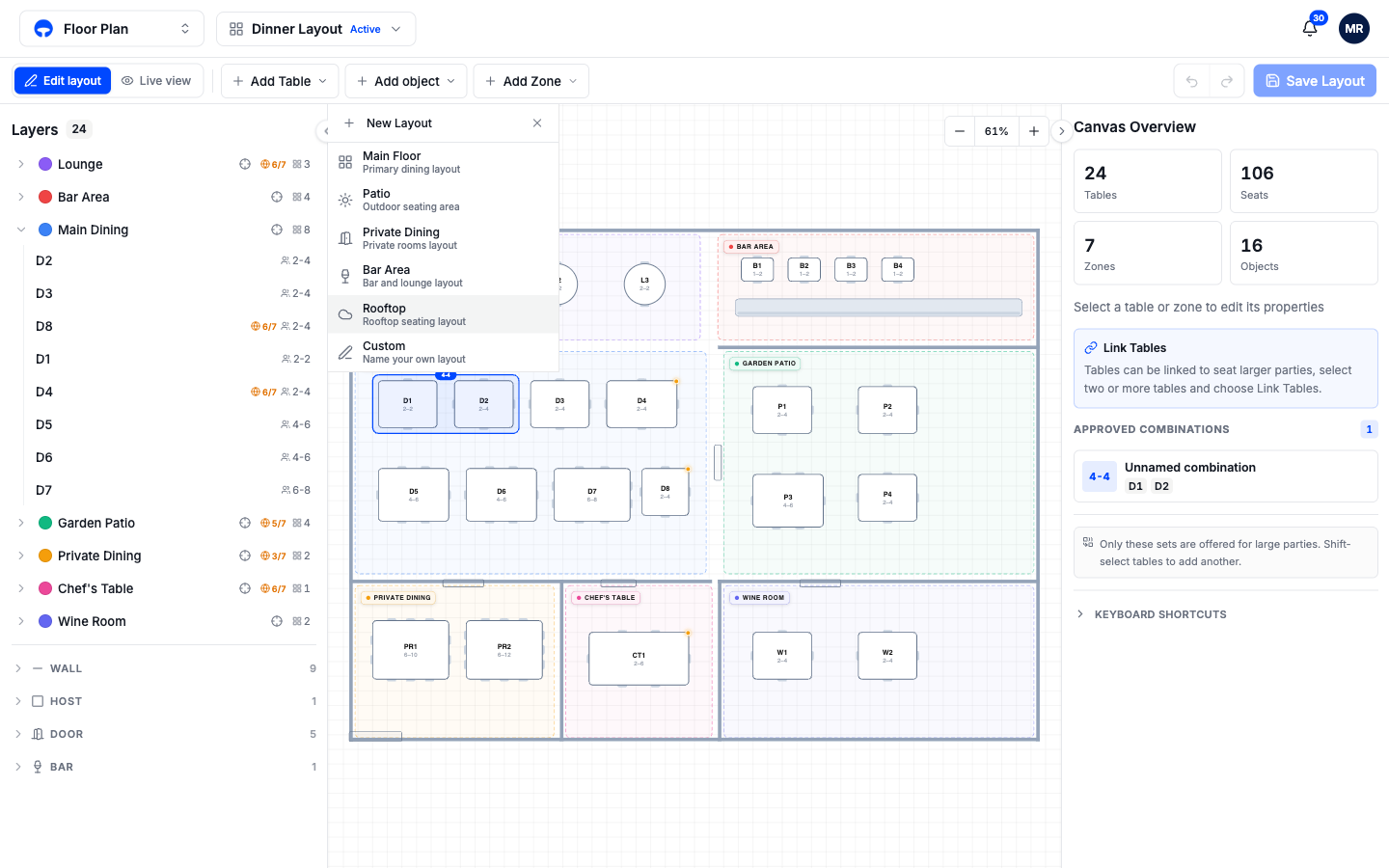Click the Rooftop cloud icon
Viewport: 1389px width, 868px height.
tap(345, 314)
